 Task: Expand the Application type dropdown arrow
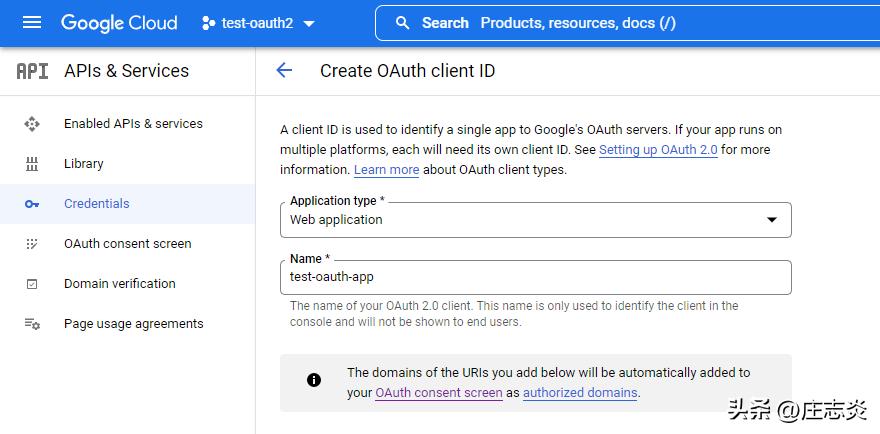coord(772,220)
